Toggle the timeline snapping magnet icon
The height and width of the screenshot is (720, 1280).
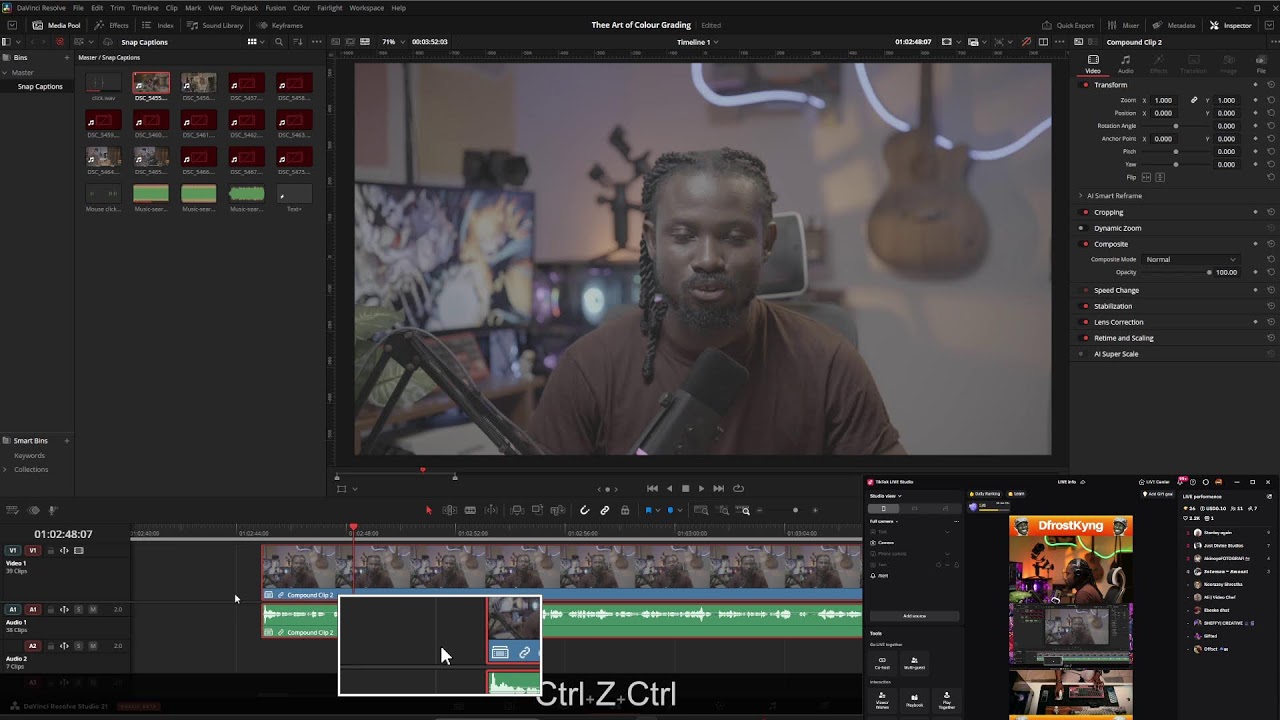point(585,510)
